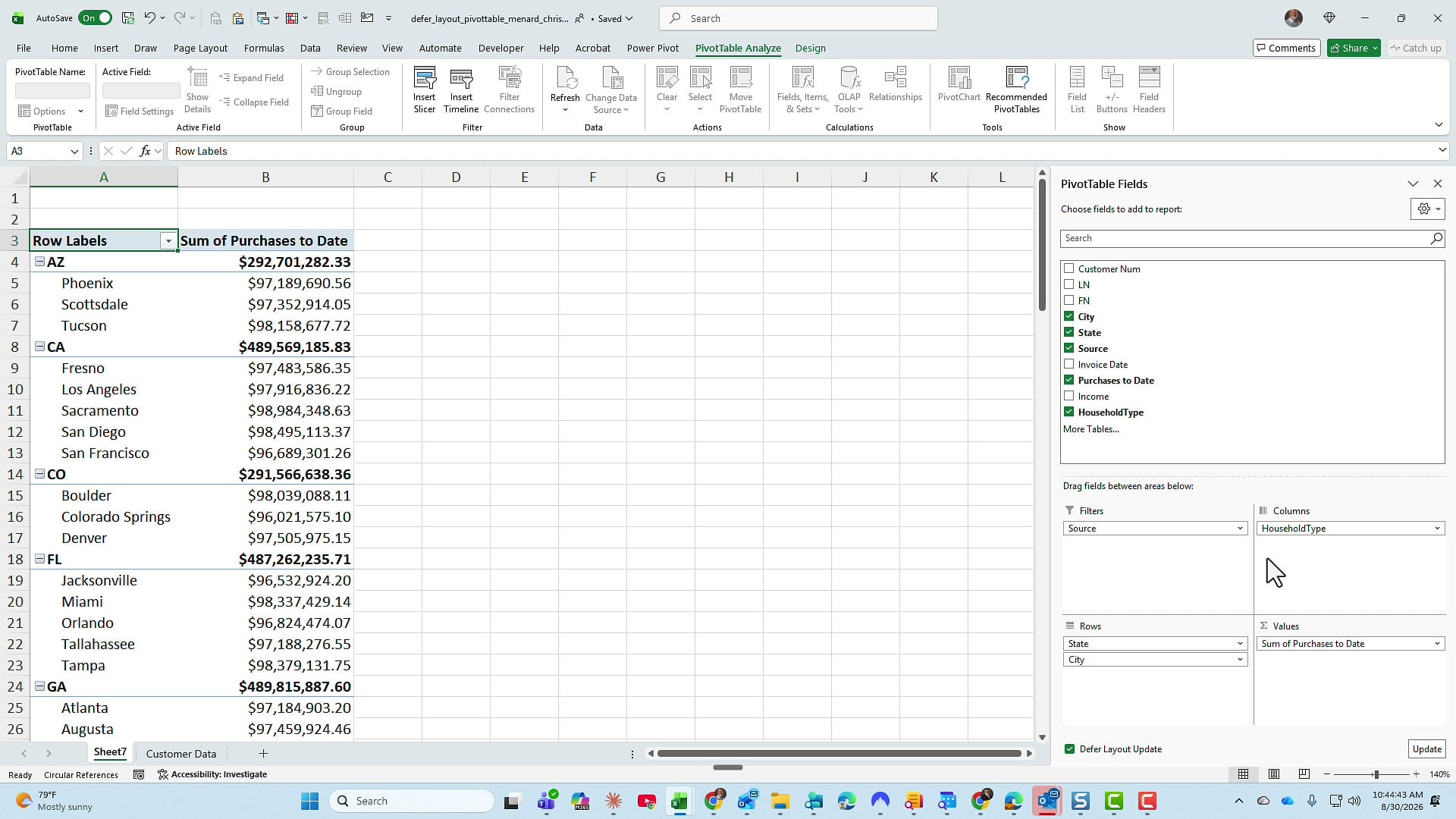Open HouseholdType dropdown in Columns
The height and width of the screenshot is (819, 1456).
click(1436, 529)
